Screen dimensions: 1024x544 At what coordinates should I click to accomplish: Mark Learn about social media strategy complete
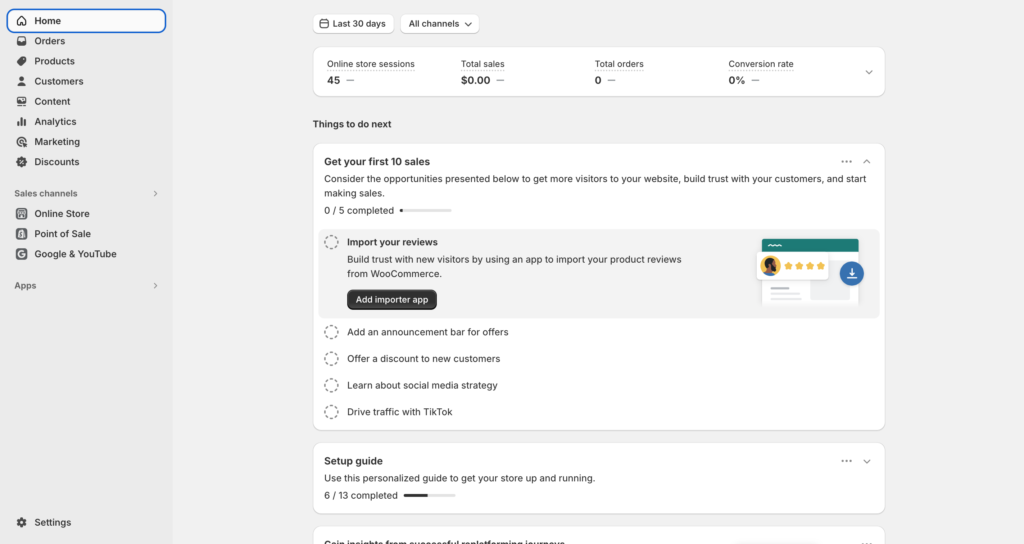pyautogui.click(x=332, y=385)
